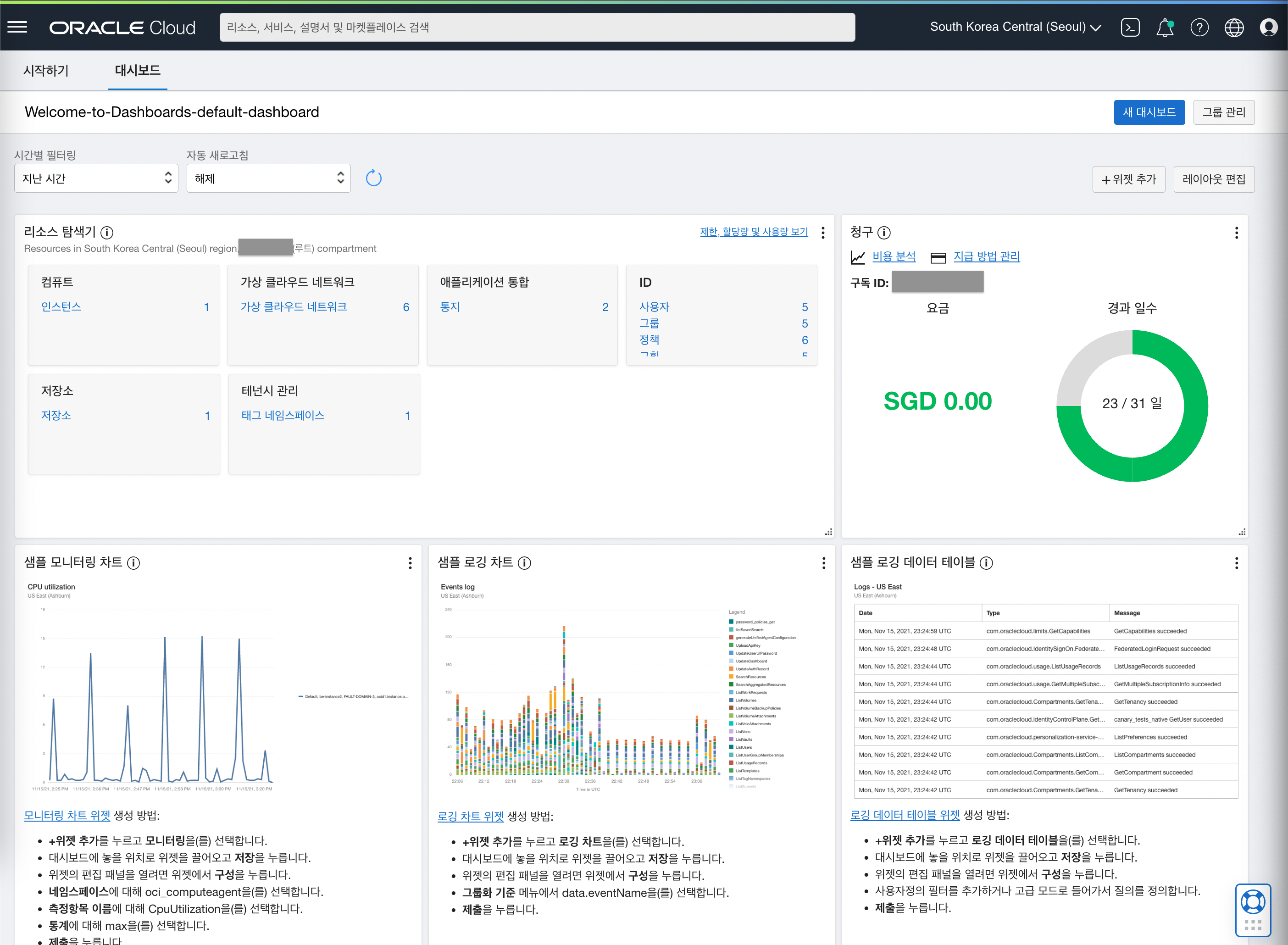Open the 지급 방법 관리 link
This screenshot has height=945, width=1288.
coord(987,257)
